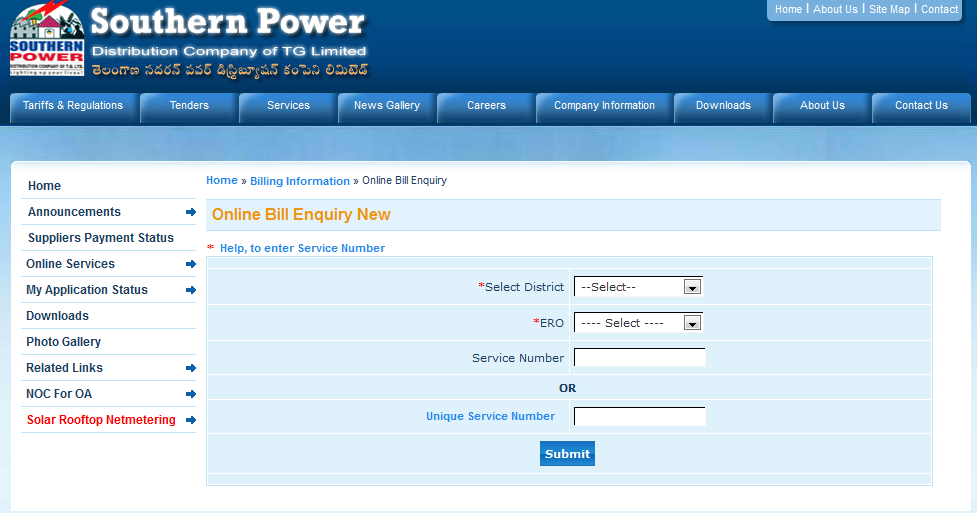Screen dimensions: 977x513
Task: Open the Tenders menu
Action: pyautogui.click(x=189, y=106)
